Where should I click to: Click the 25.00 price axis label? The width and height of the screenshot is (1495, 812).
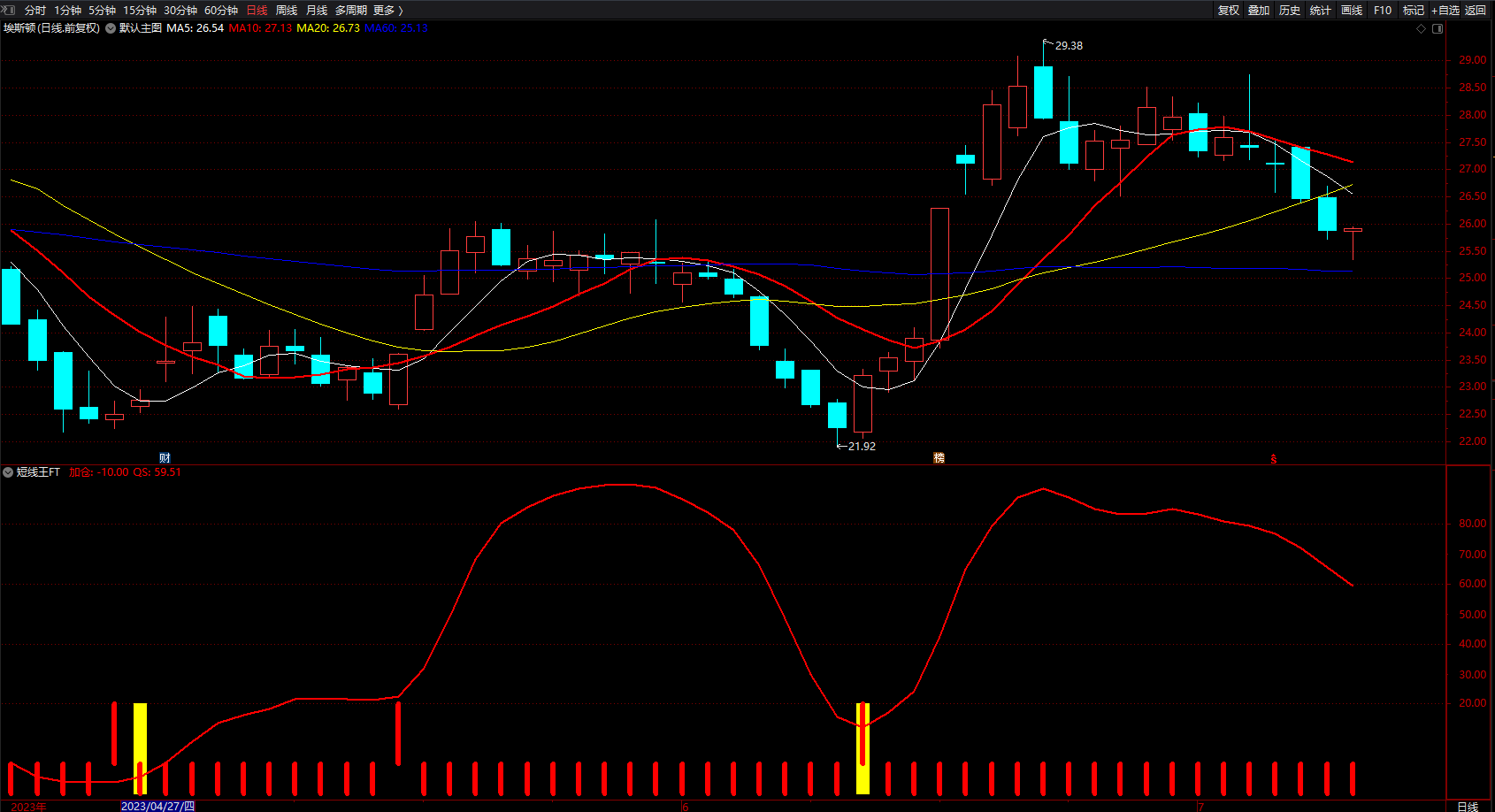pyautogui.click(x=1473, y=278)
